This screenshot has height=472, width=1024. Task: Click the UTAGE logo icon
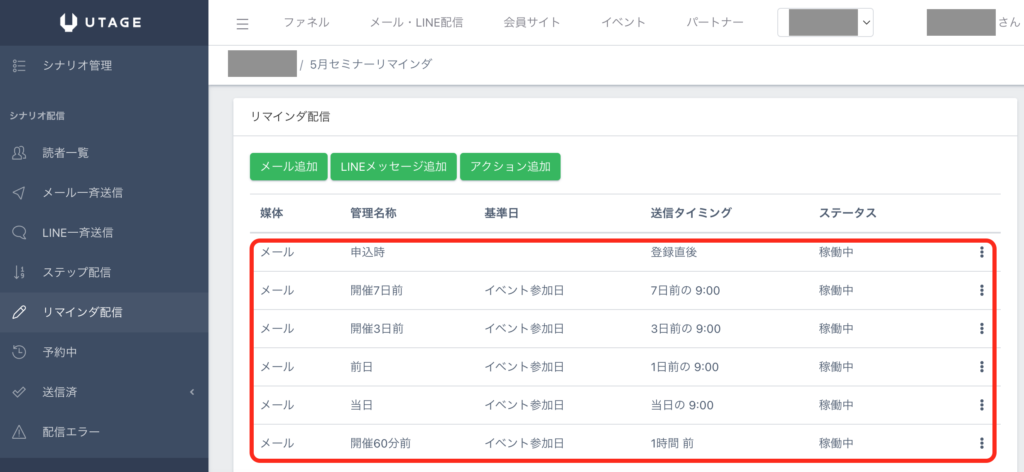pyautogui.click(x=68, y=22)
